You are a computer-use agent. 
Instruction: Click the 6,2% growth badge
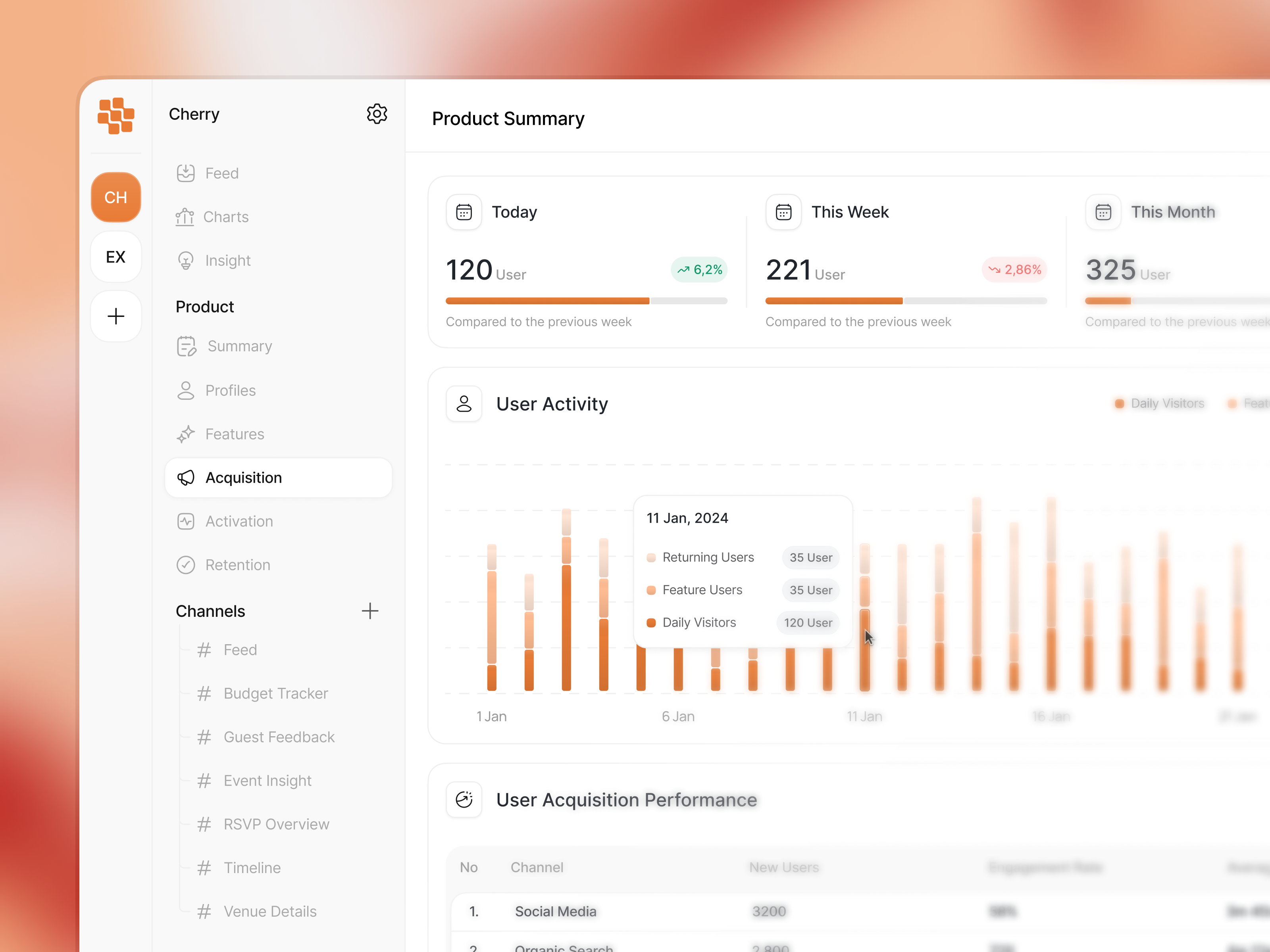[x=699, y=270]
